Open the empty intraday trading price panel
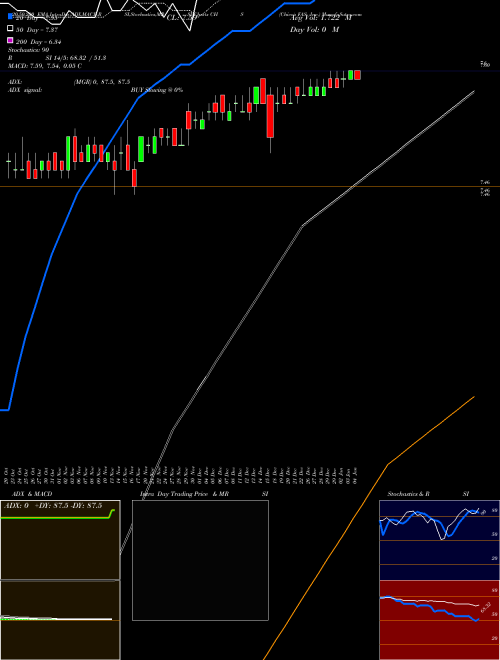The height and width of the screenshot is (660, 500). click(200, 560)
